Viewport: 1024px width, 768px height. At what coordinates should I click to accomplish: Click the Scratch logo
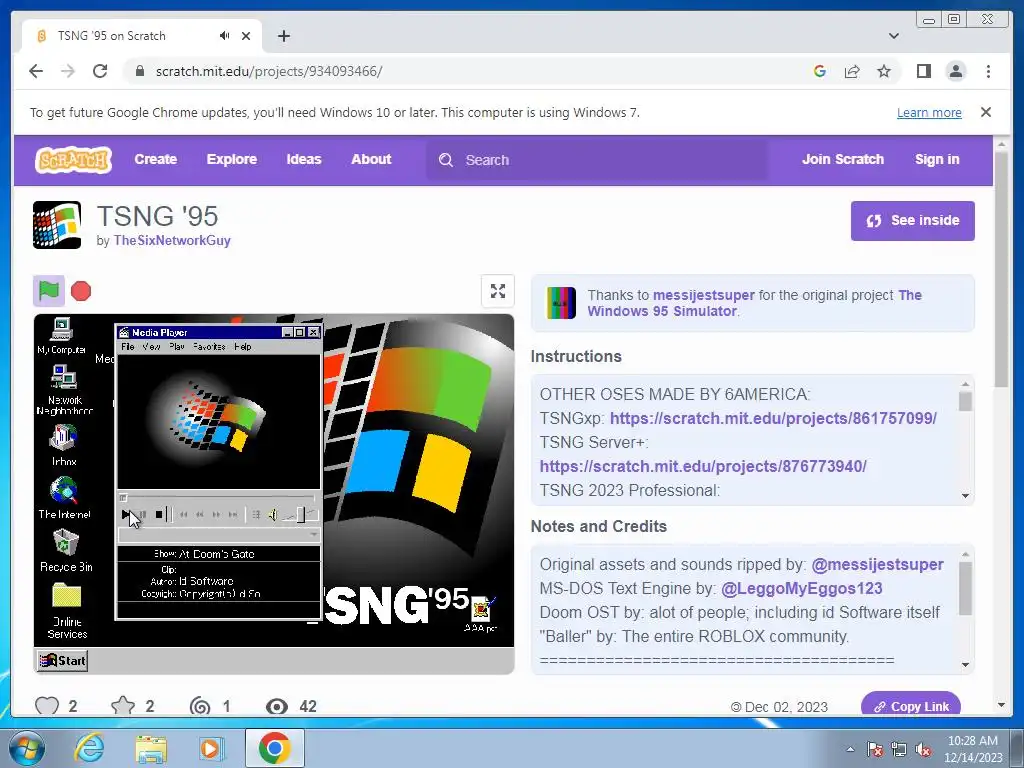tap(73, 159)
